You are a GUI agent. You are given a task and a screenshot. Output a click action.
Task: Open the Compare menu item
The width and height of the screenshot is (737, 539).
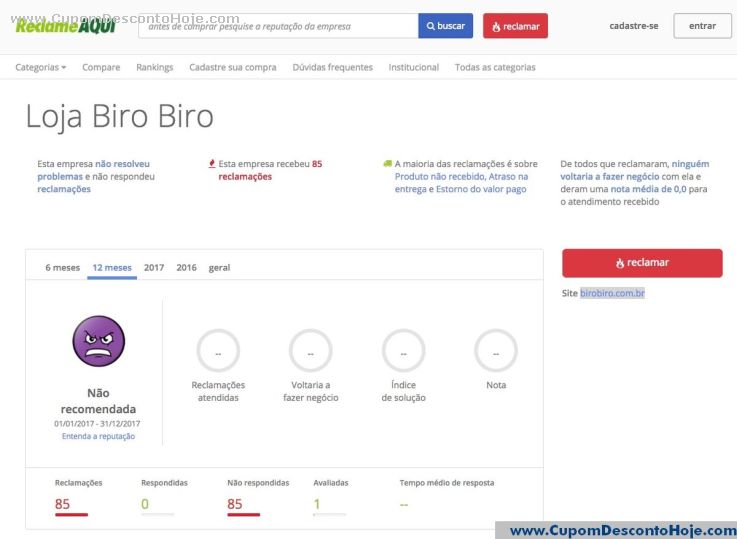click(x=101, y=67)
